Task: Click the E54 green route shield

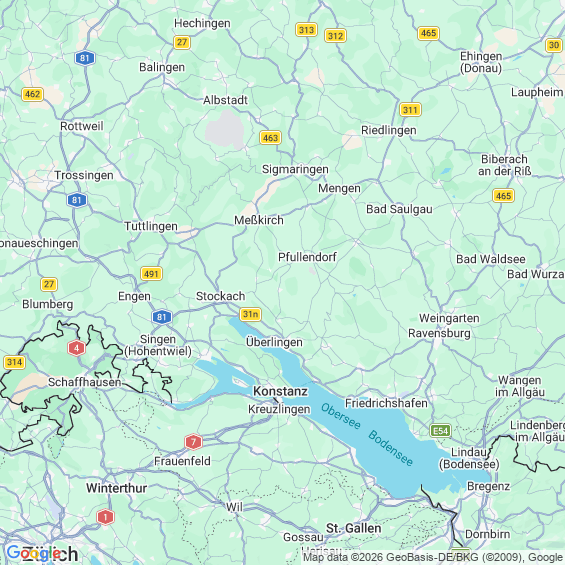Action: click(440, 431)
